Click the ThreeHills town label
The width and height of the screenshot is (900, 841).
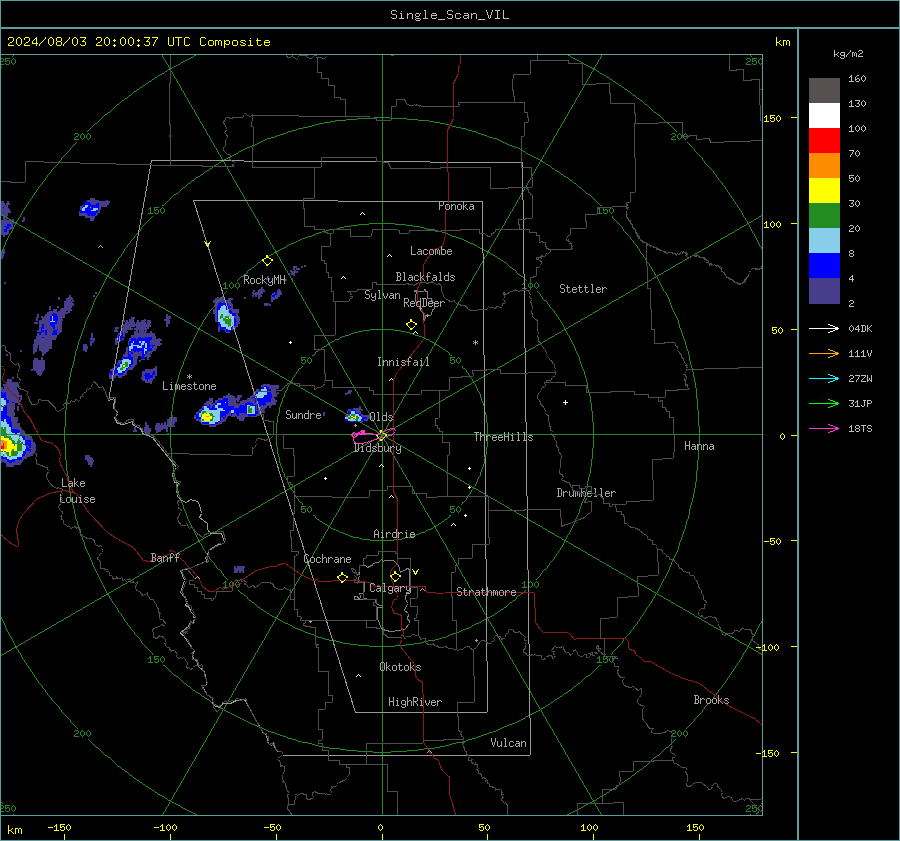coord(503,437)
